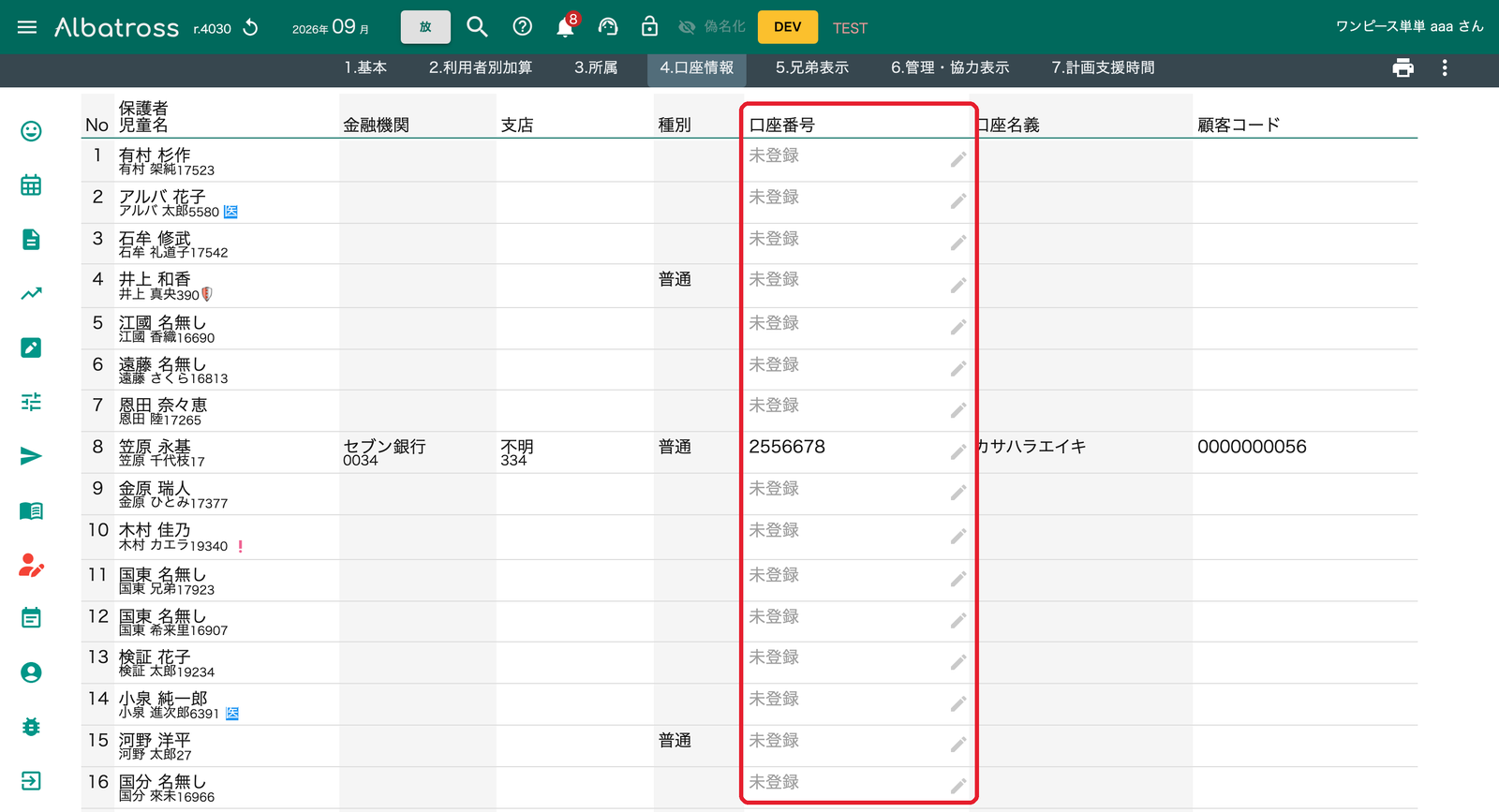Viewport: 1499px width, 812px height.
Task: Click the print icon
Action: 1403,67
